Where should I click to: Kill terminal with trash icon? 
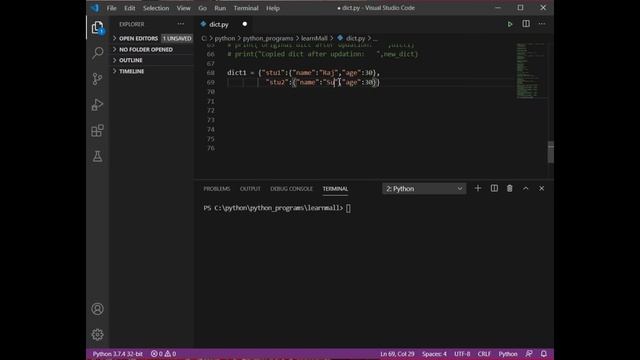510,189
